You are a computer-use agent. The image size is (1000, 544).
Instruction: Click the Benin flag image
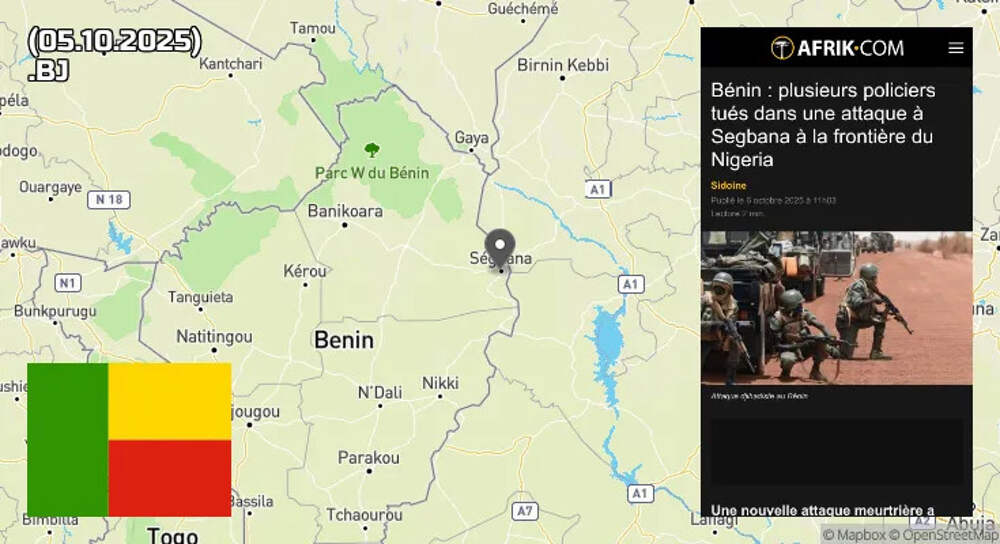[x=129, y=439]
